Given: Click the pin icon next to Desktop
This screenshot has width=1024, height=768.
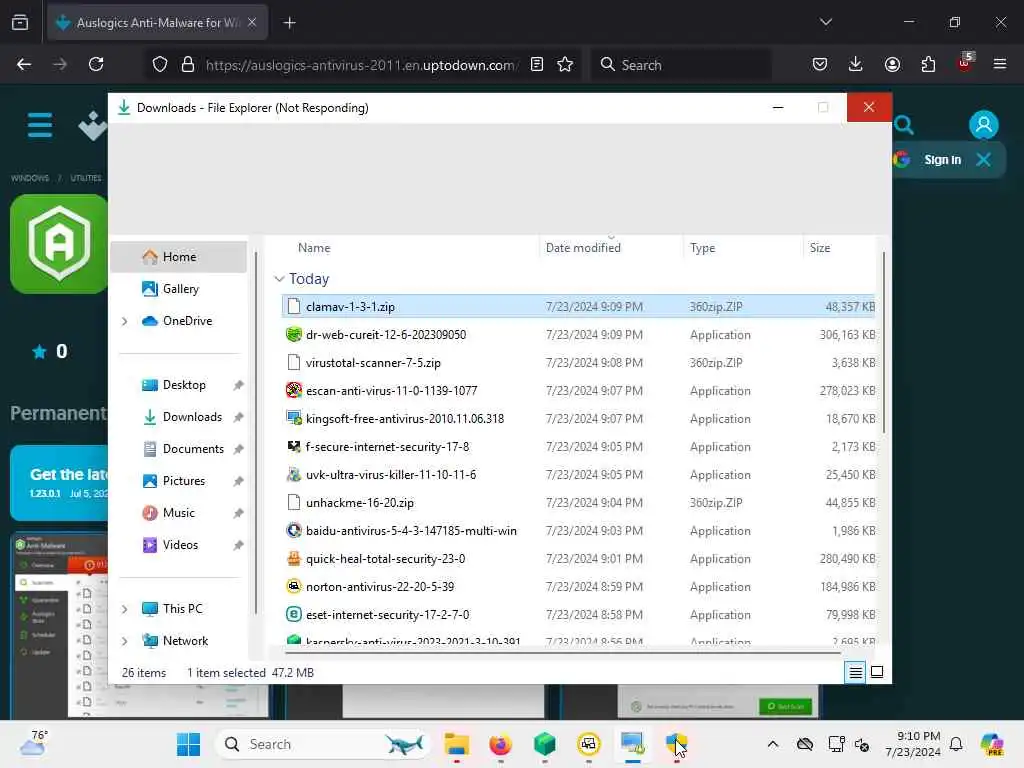Looking at the screenshot, I should [238, 385].
